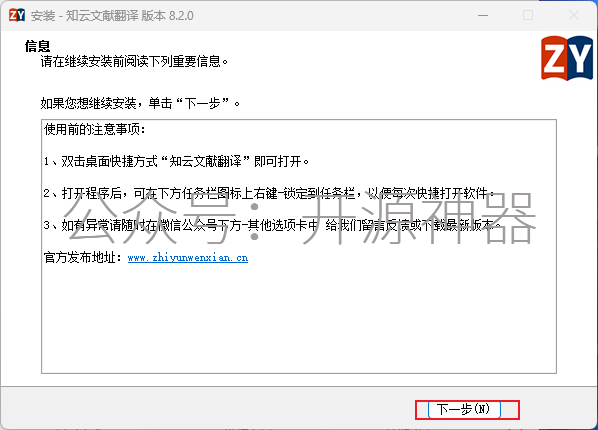Screen dimensions: 598x430
Task: Click the 信息 heading
Action: [x=37, y=46]
